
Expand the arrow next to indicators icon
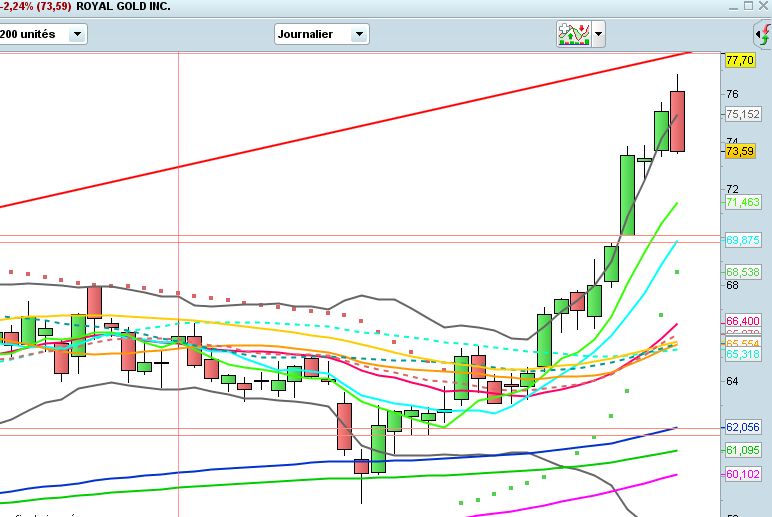(x=598, y=34)
